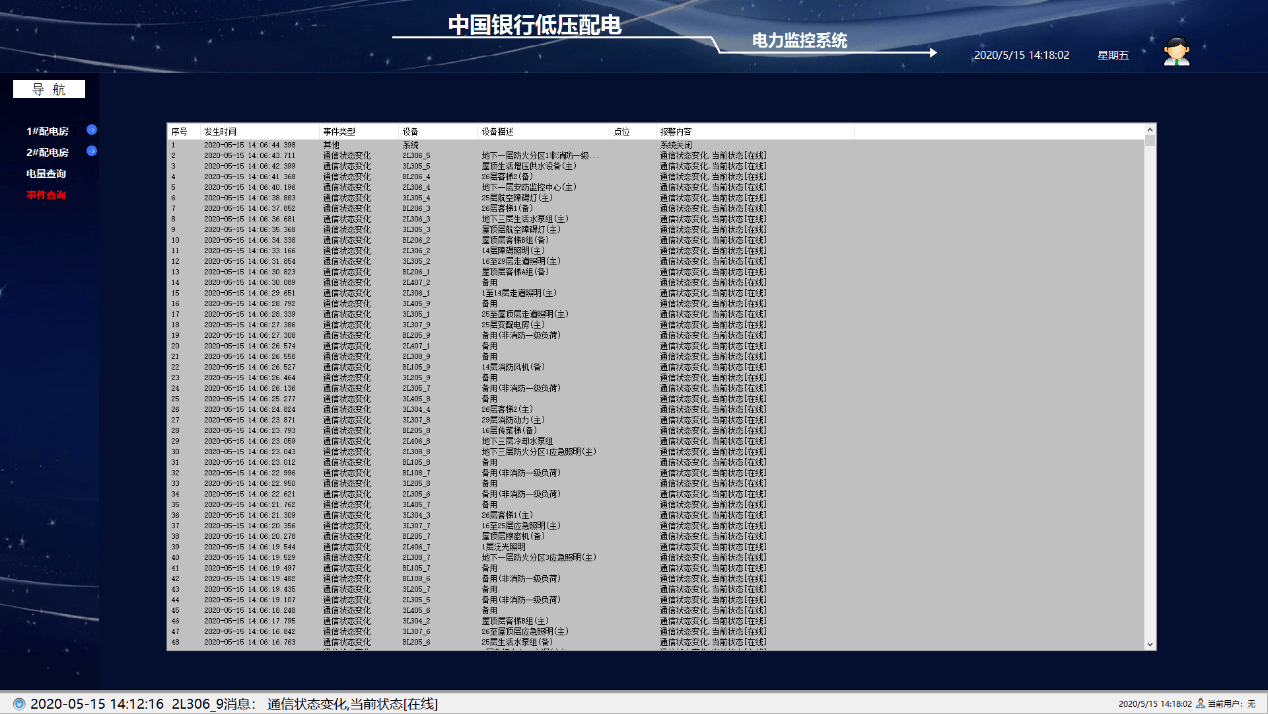Open the 导航 navigation header
1268x714 pixels.
pos(49,89)
